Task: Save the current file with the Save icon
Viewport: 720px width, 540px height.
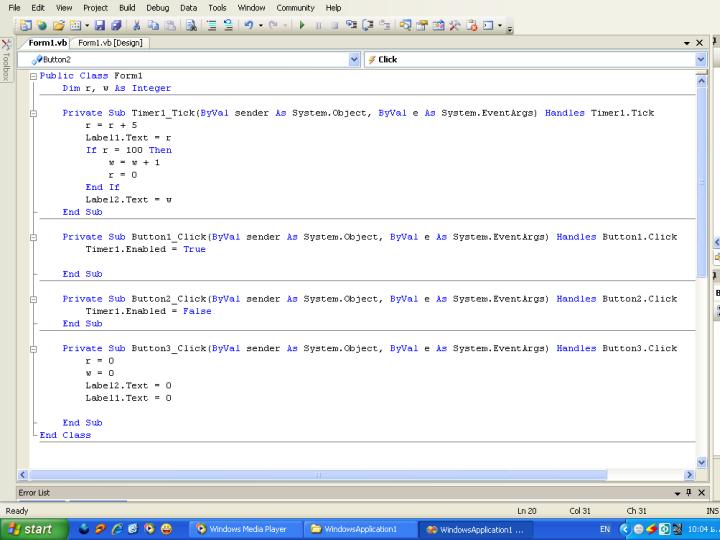Action: (x=100, y=25)
